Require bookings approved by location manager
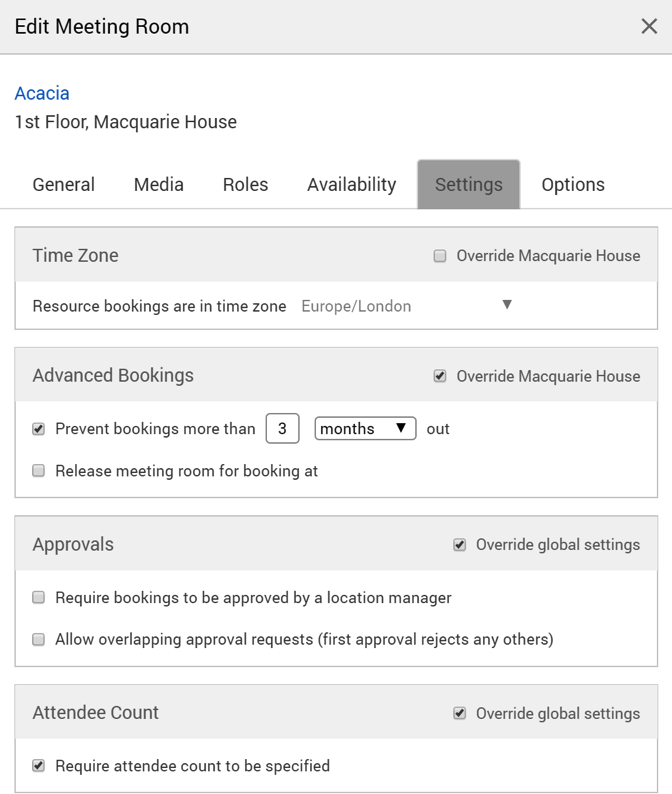The height and width of the screenshot is (794, 672). [39, 598]
